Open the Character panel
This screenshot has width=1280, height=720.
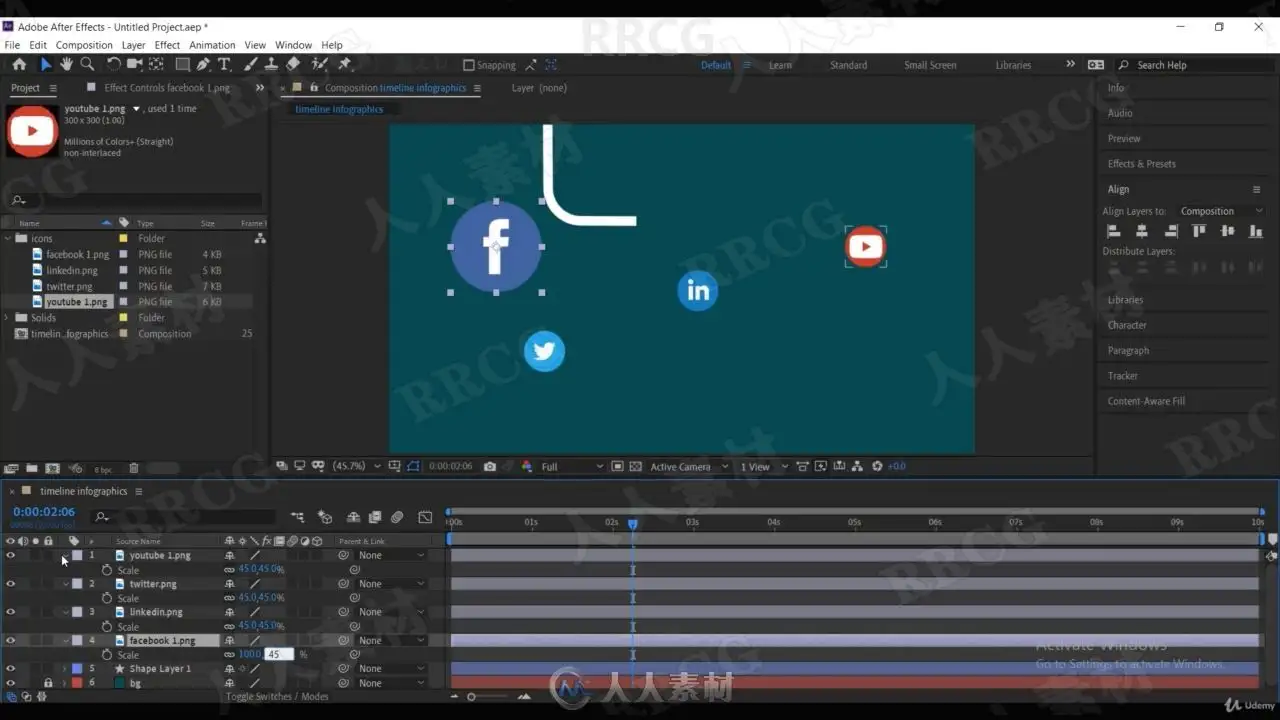point(1127,325)
